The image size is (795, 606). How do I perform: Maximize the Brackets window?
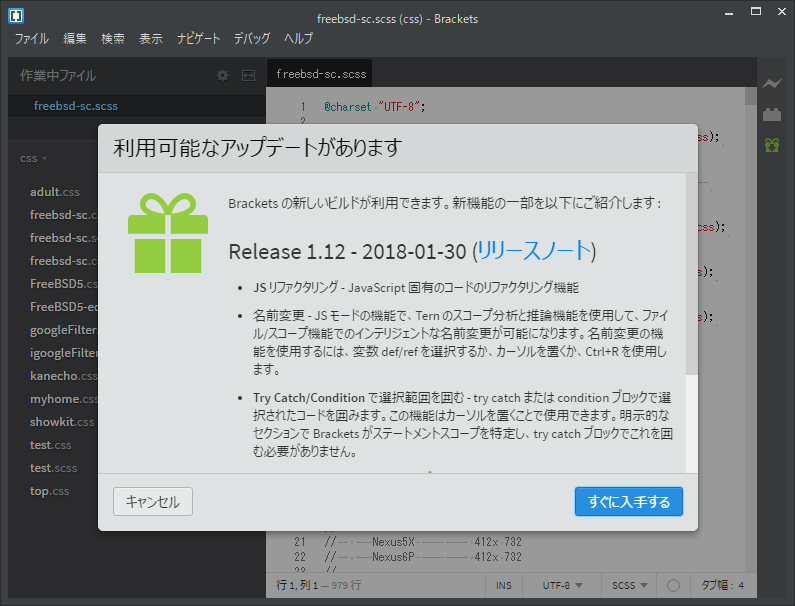pyautogui.click(x=756, y=12)
